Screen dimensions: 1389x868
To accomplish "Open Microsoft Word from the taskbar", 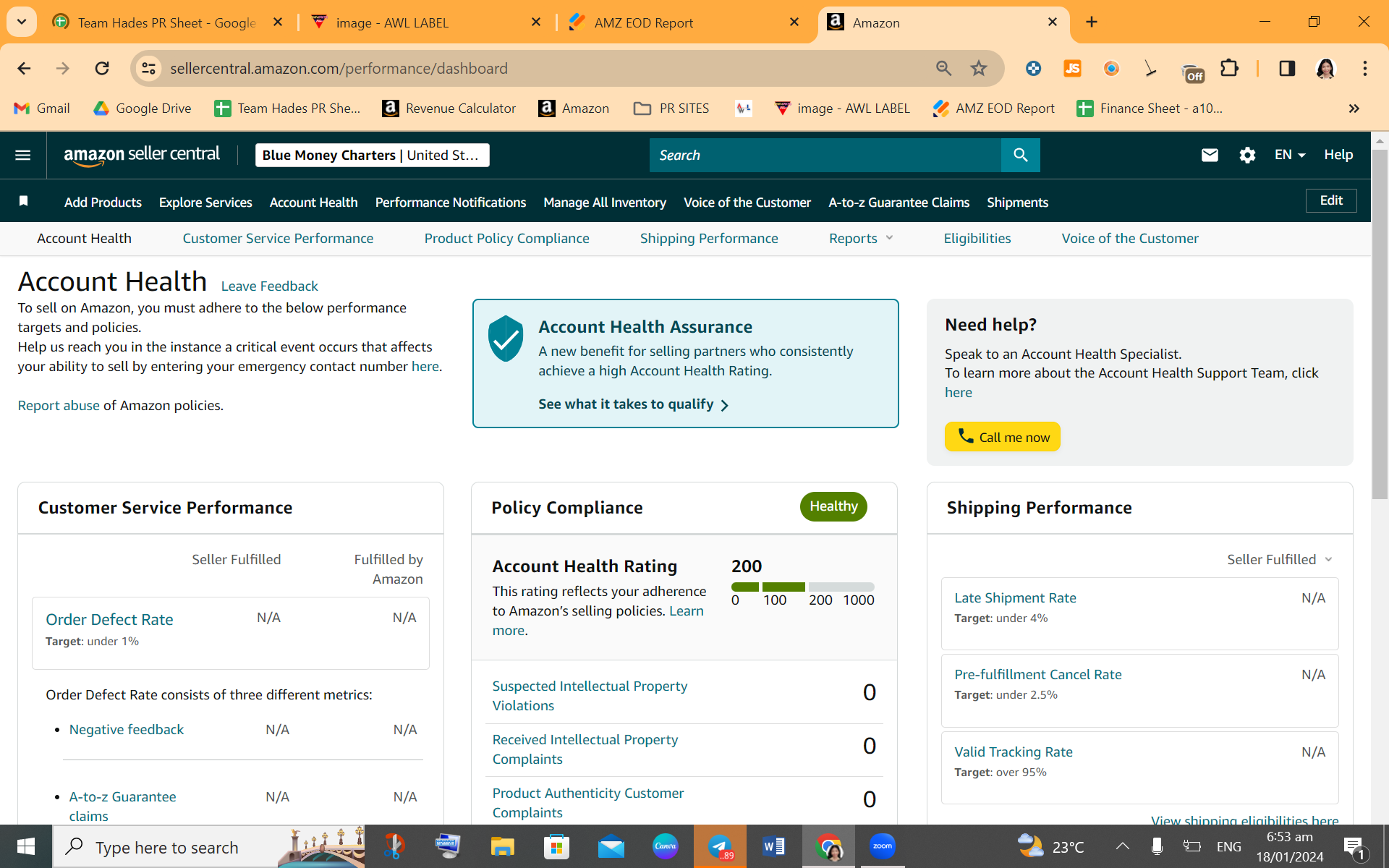I will coord(774,846).
